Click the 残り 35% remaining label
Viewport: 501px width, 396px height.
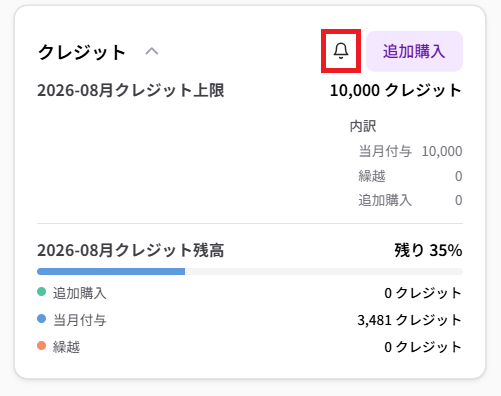428,250
